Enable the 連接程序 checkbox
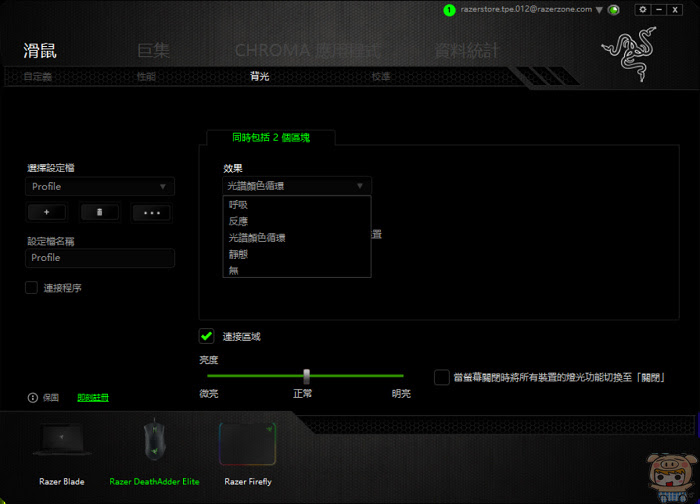Viewport: 700px width, 504px height. click(x=31, y=287)
